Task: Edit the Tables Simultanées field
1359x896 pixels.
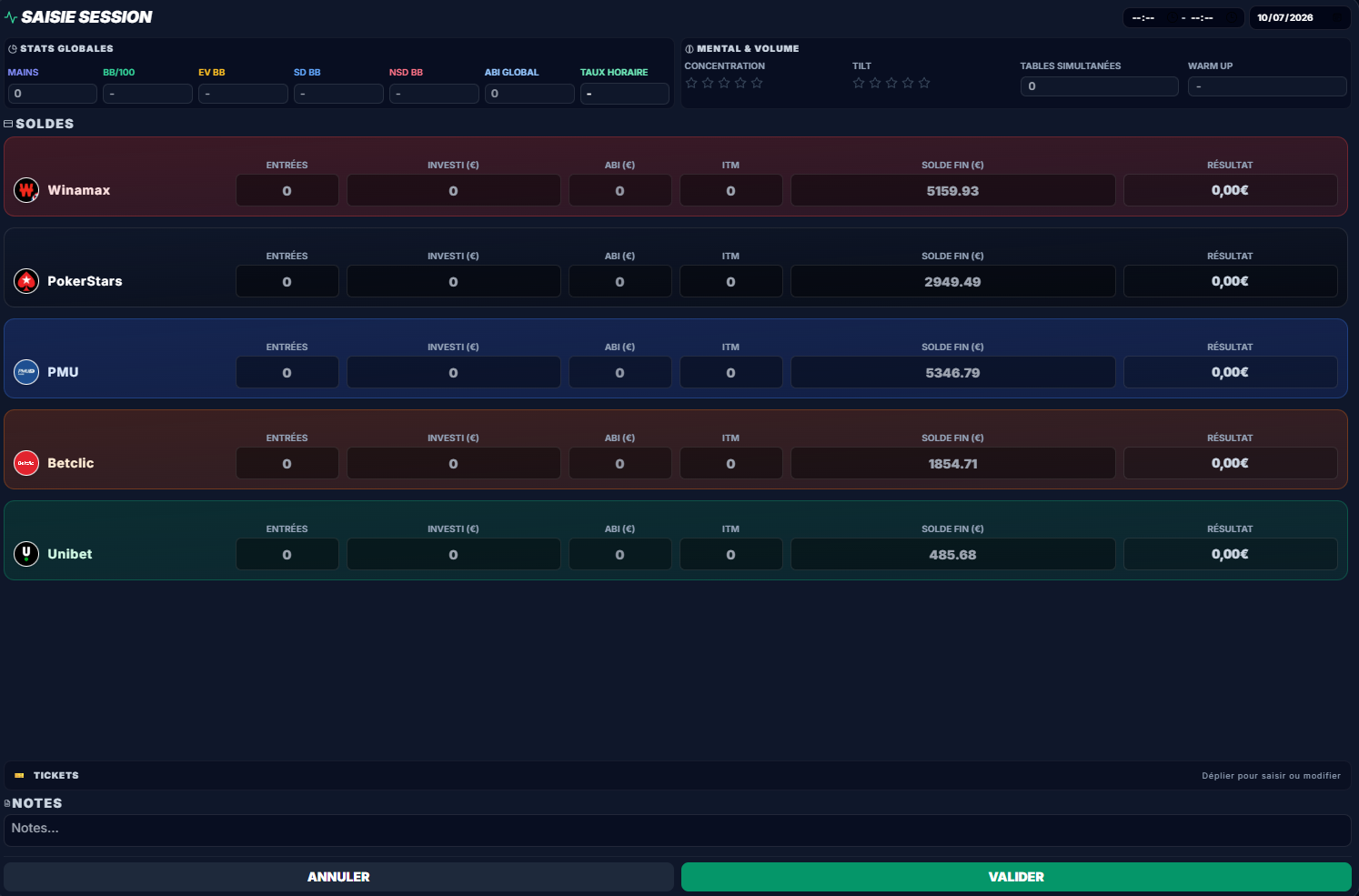Action: 1099,86
